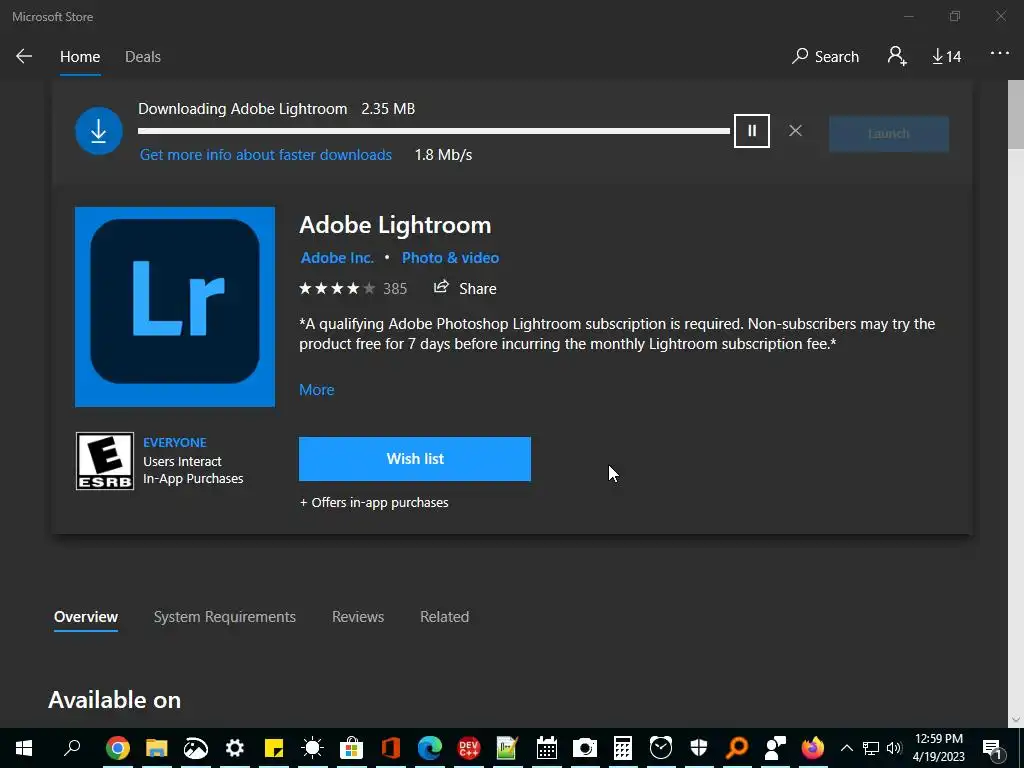1024x768 pixels.
Task: Open the sun brightness app icon
Action: pyautogui.click(x=312, y=748)
